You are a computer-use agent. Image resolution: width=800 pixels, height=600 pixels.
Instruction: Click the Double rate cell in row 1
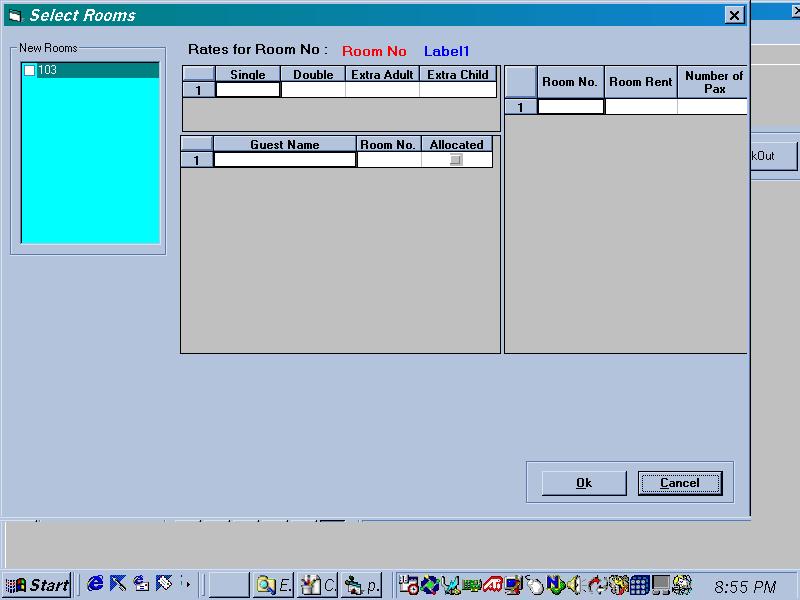tap(313, 90)
